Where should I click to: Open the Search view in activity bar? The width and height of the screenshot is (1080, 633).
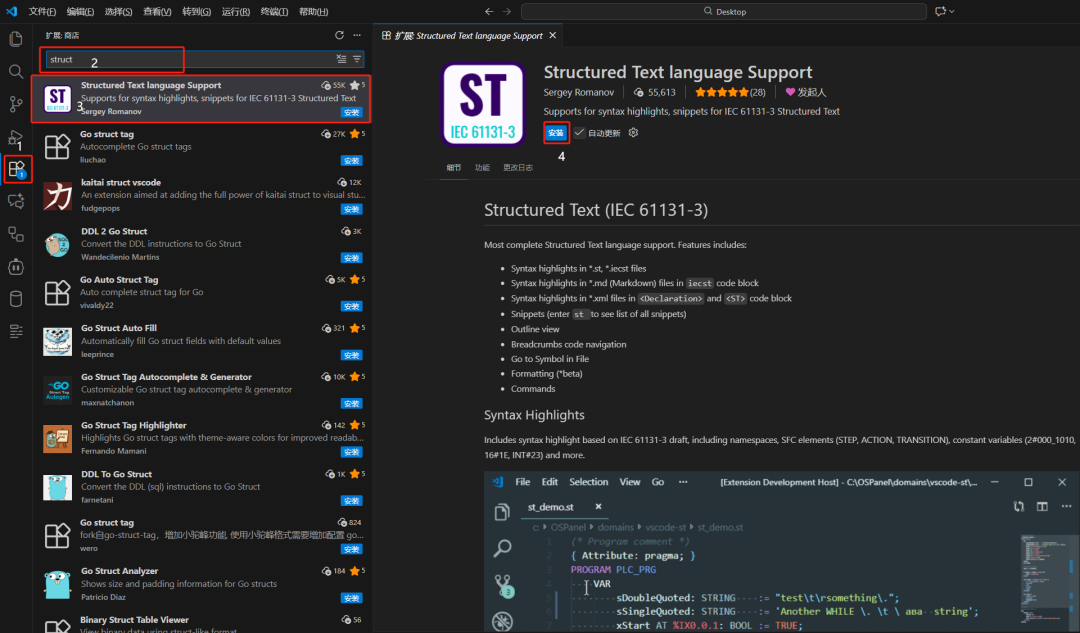coord(16,72)
